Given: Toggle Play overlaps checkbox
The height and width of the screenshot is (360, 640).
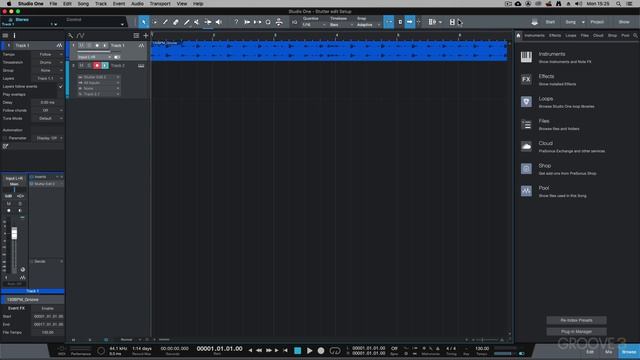Looking at the screenshot, I should pos(61,95).
